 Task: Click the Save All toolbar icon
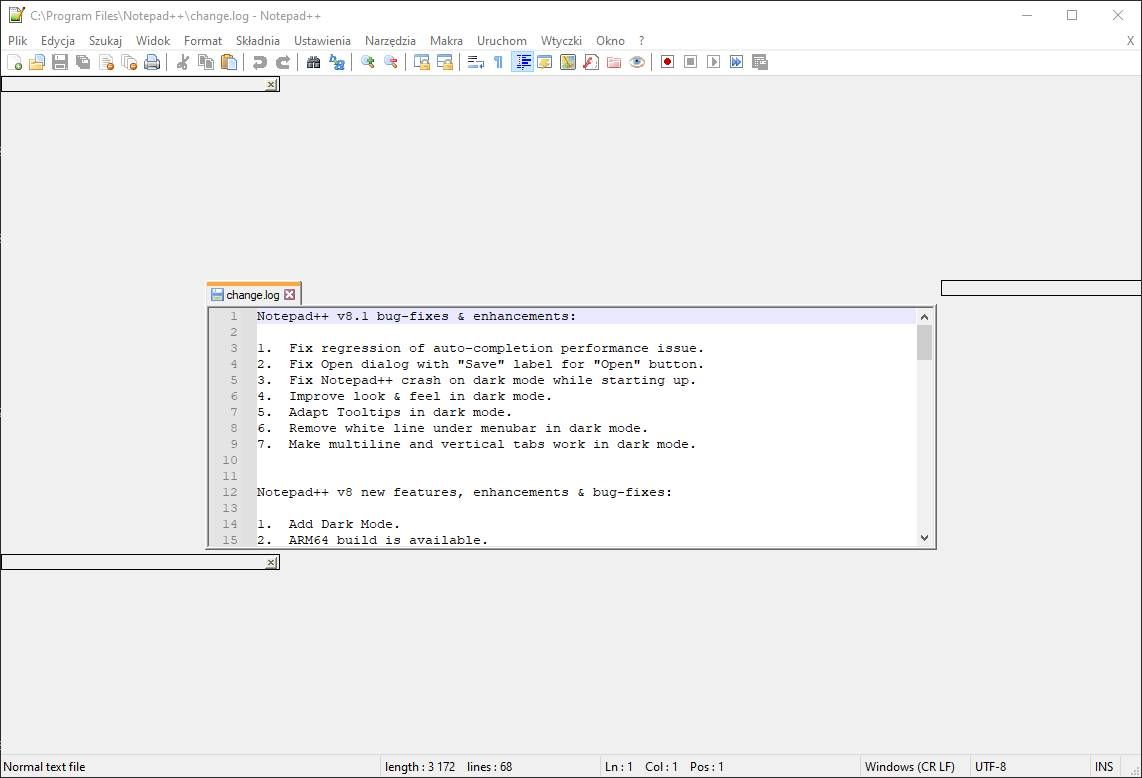[83, 63]
